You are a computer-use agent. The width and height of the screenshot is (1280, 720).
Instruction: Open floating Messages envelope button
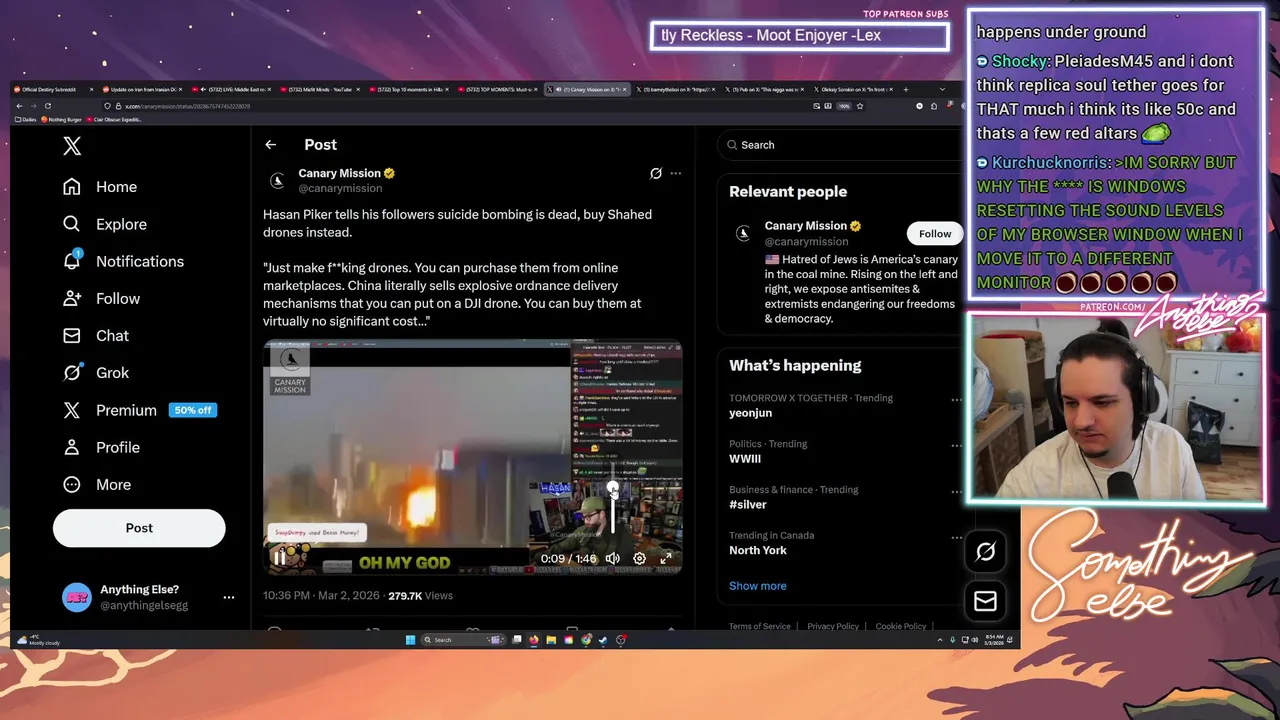985,600
